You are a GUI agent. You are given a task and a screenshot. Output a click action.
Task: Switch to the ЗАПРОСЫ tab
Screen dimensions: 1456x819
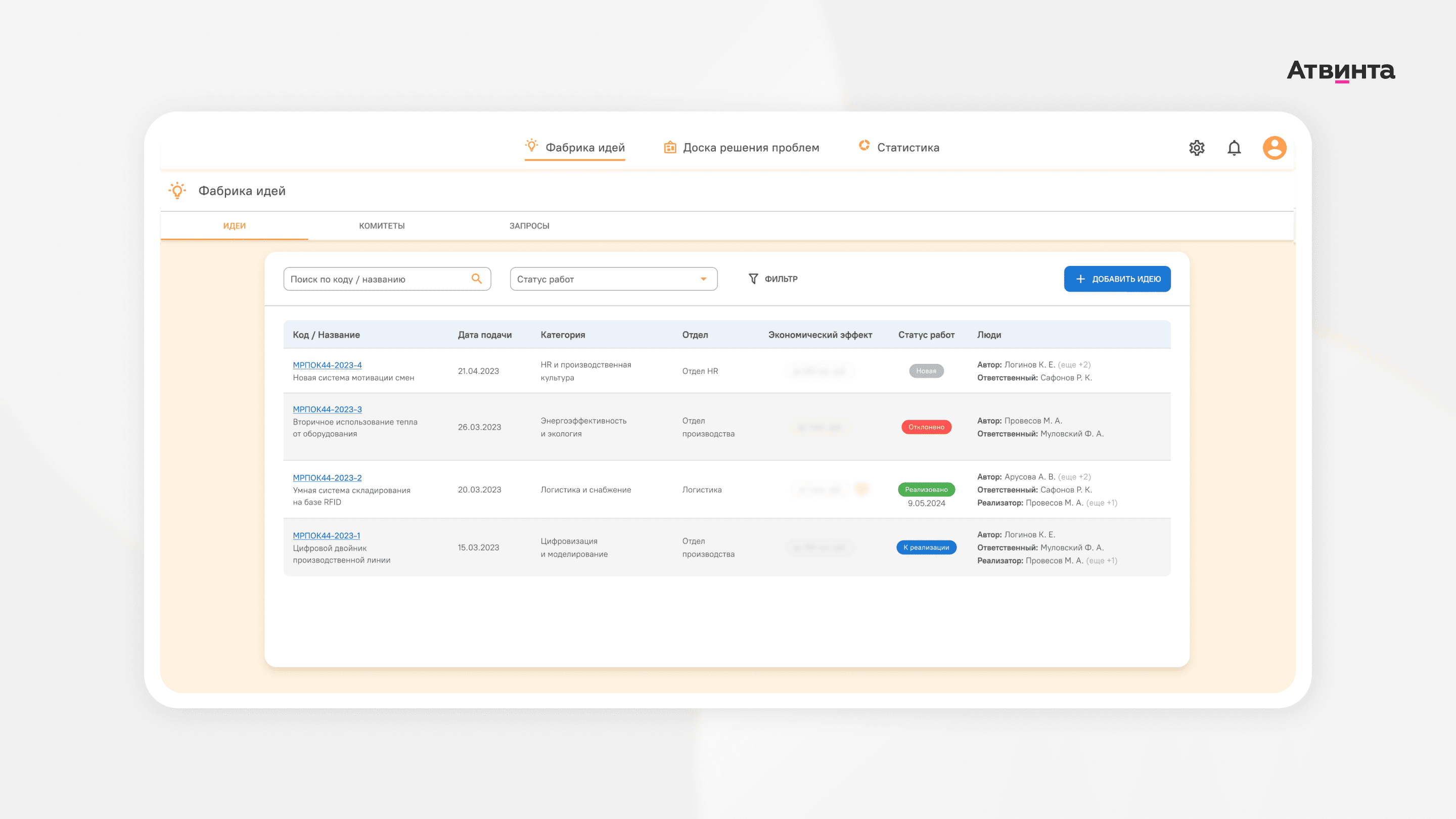click(x=529, y=225)
